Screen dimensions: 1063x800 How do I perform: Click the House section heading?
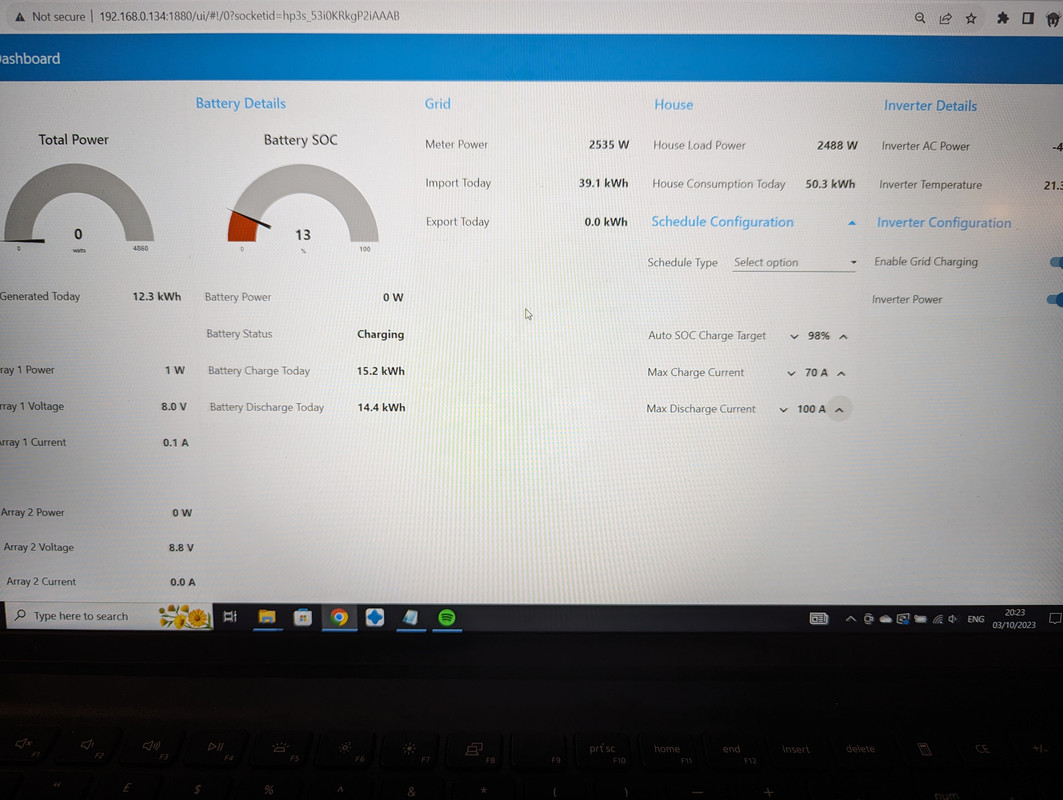pos(673,104)
